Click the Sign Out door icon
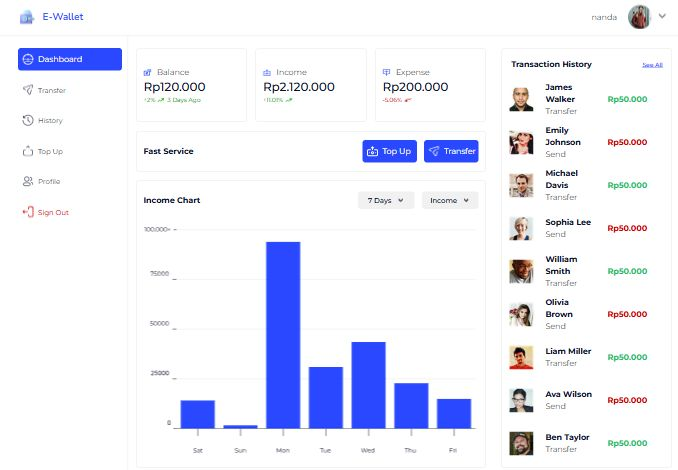This screenshot has height=470, width=678. tap(28, 212)
